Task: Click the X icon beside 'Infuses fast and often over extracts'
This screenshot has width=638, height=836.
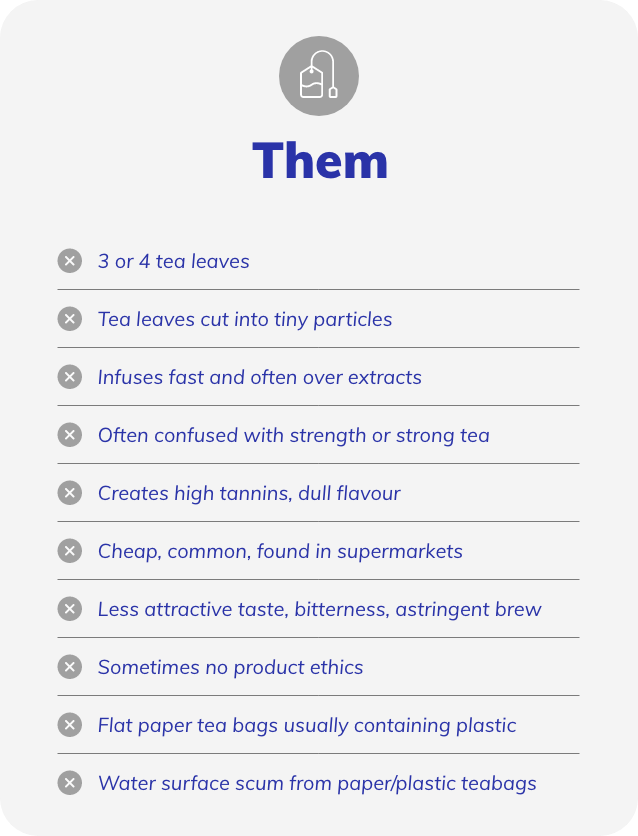Action: pos(69,377)
